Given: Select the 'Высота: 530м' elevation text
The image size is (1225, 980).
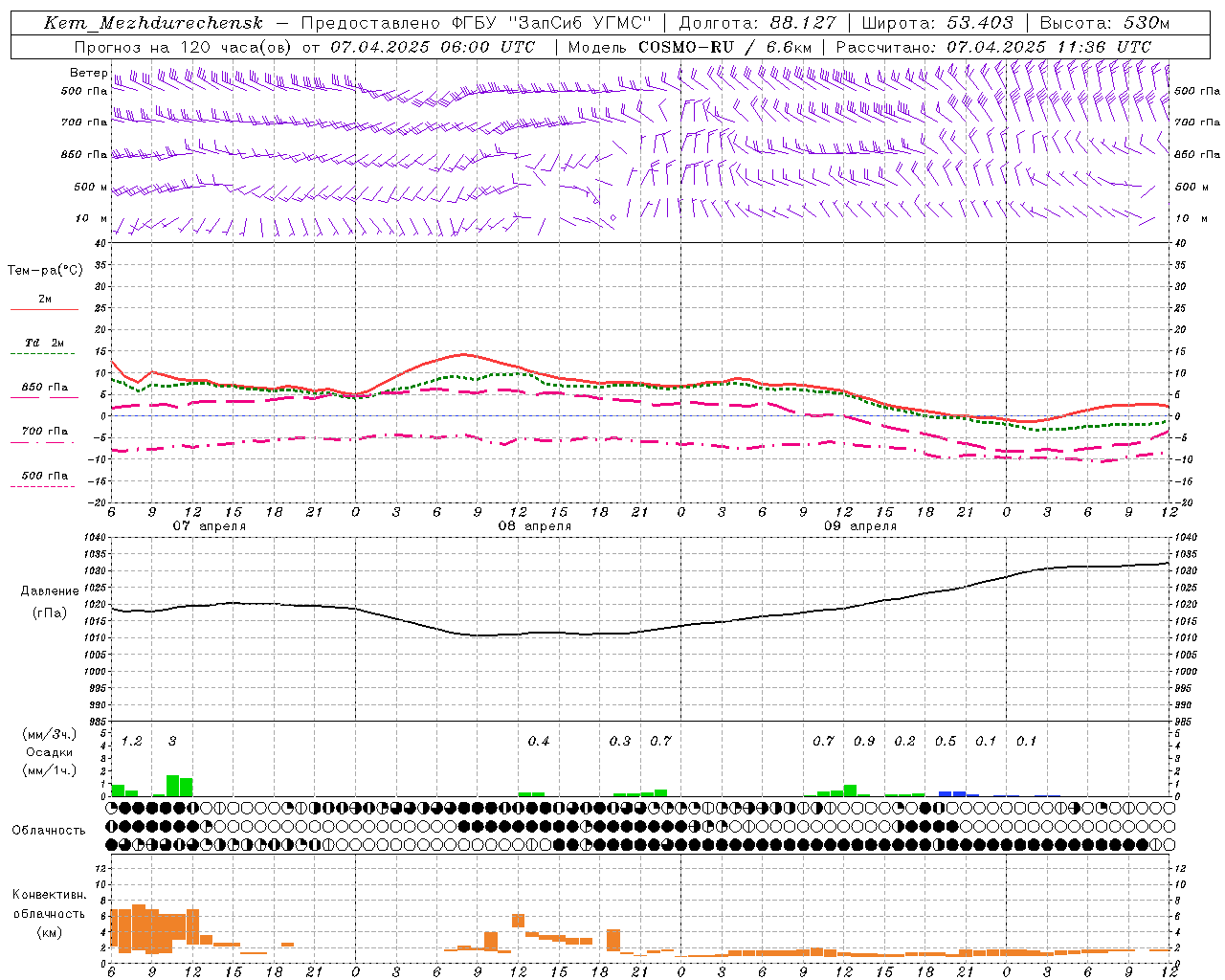Looking at the screenshot, I should click(1104, 23).
